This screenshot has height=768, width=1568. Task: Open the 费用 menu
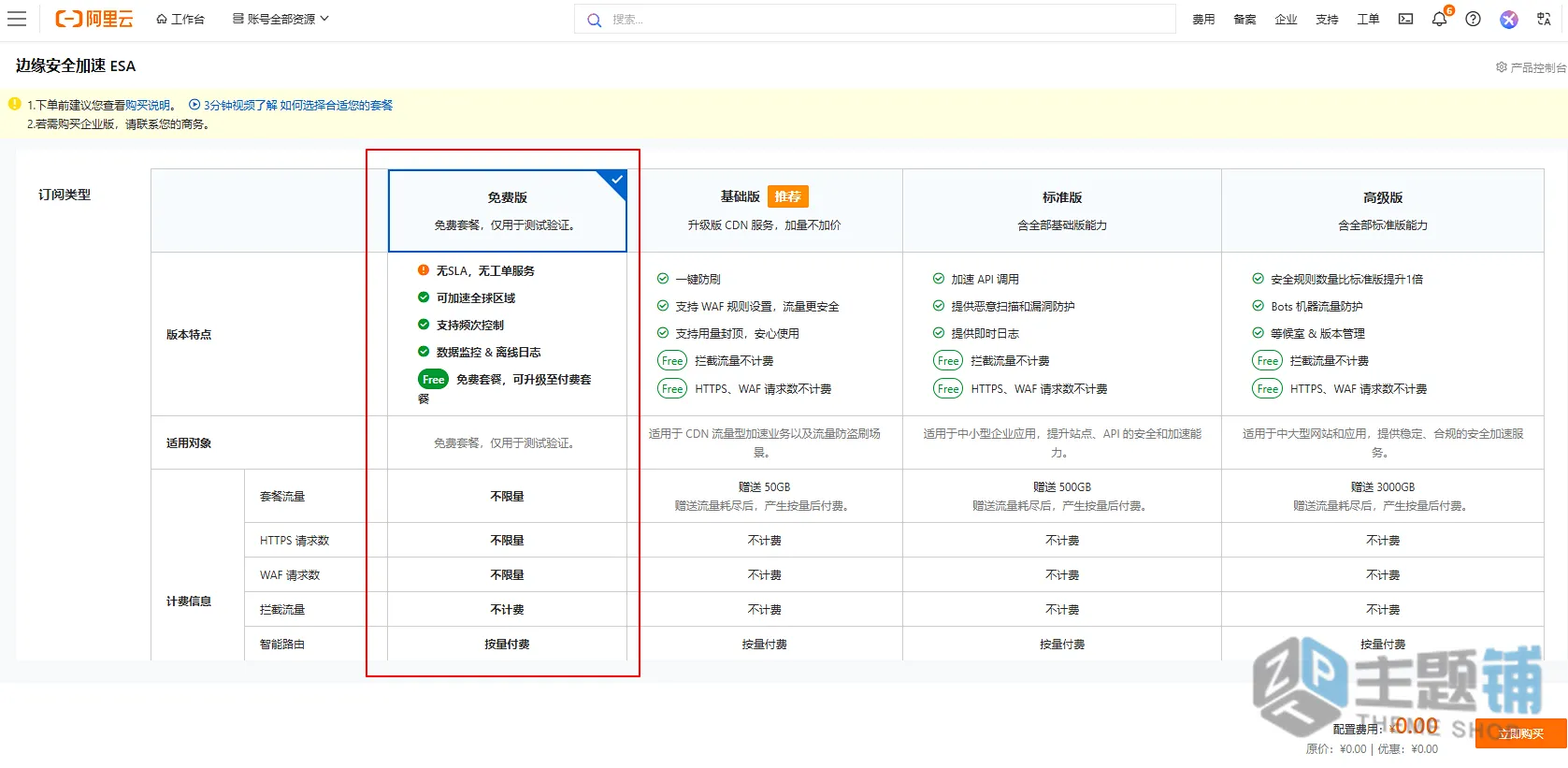1203,19
